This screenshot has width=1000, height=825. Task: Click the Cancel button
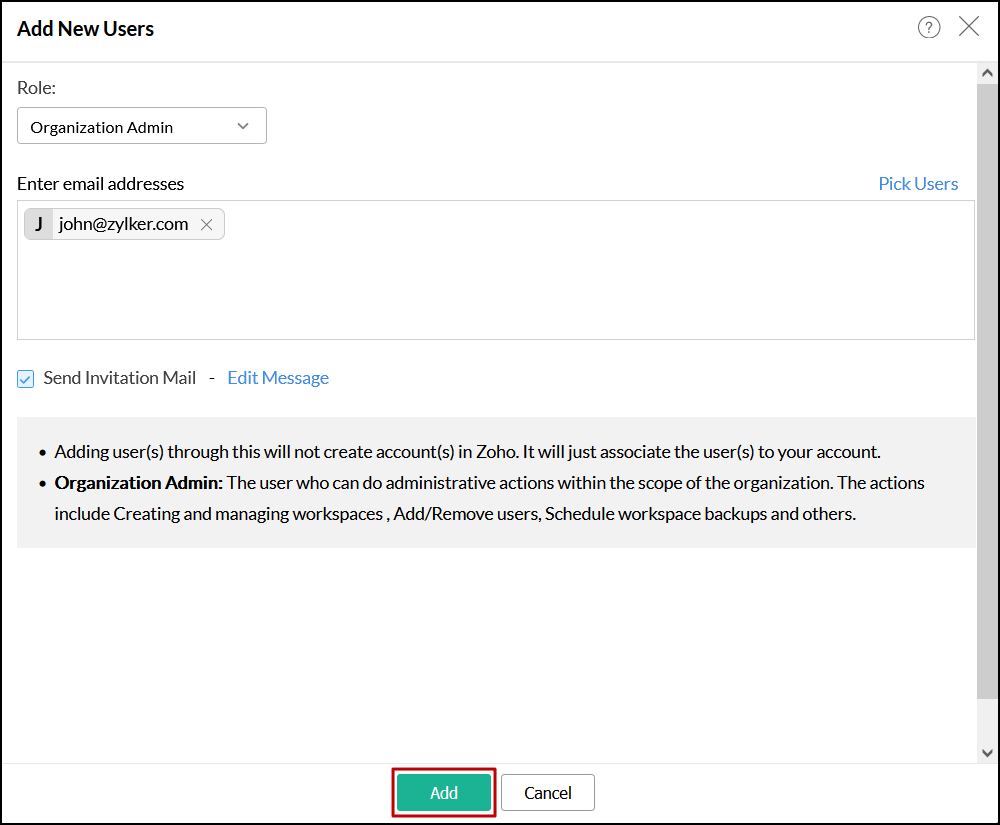[548, 793]
